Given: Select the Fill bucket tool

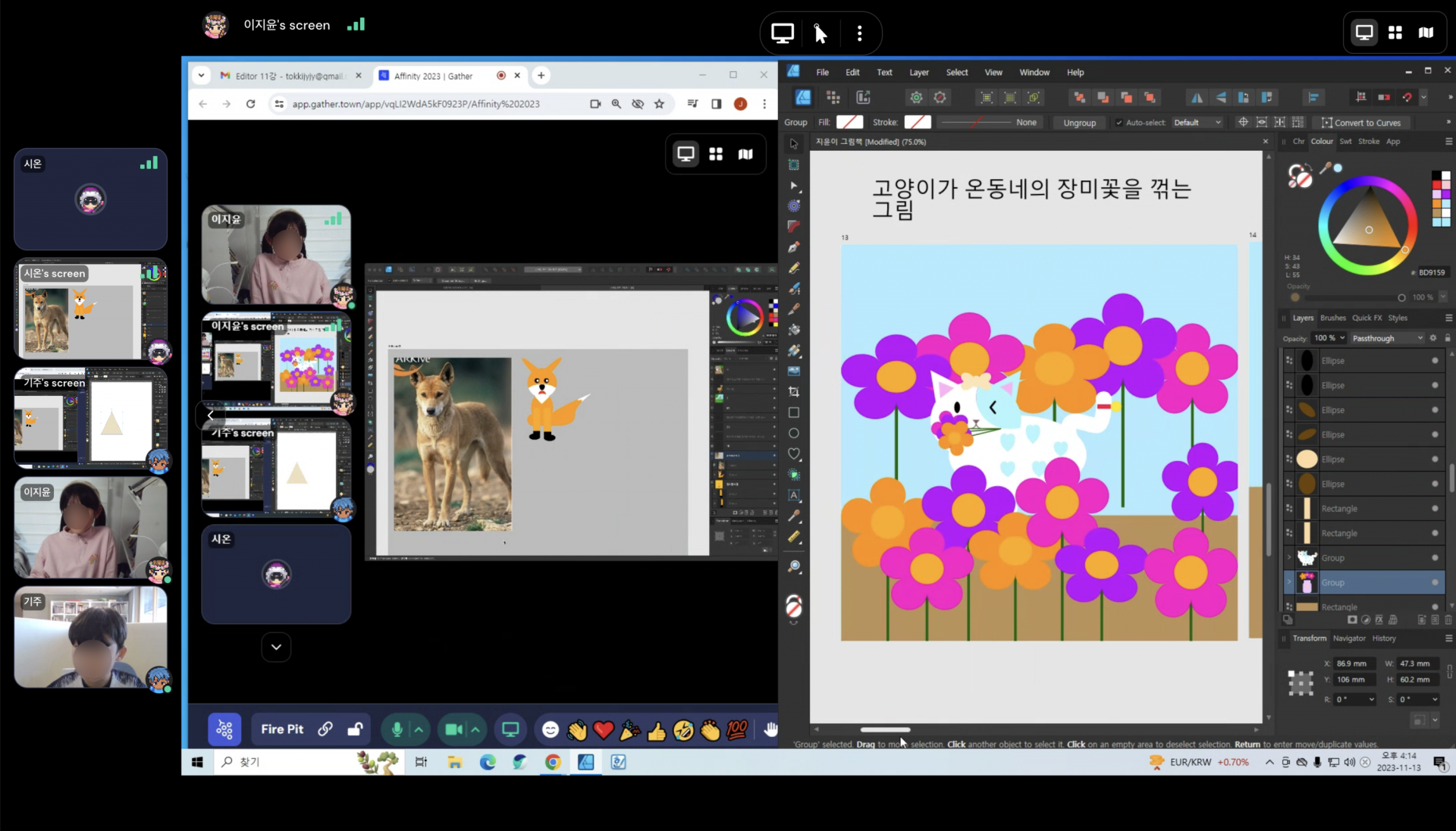Looking at the screenshot, I should tap(794, 330).
